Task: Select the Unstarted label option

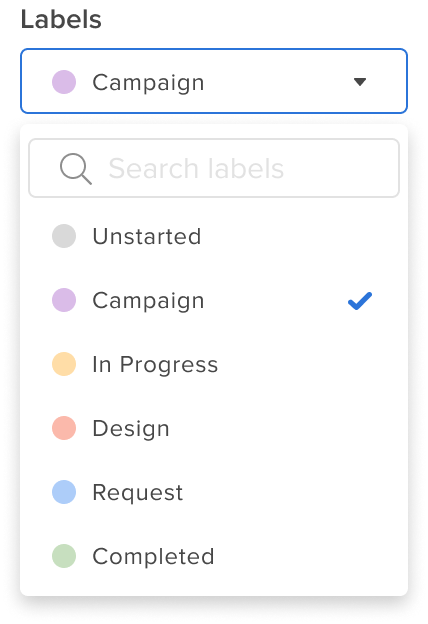Action: coord(214,236)
